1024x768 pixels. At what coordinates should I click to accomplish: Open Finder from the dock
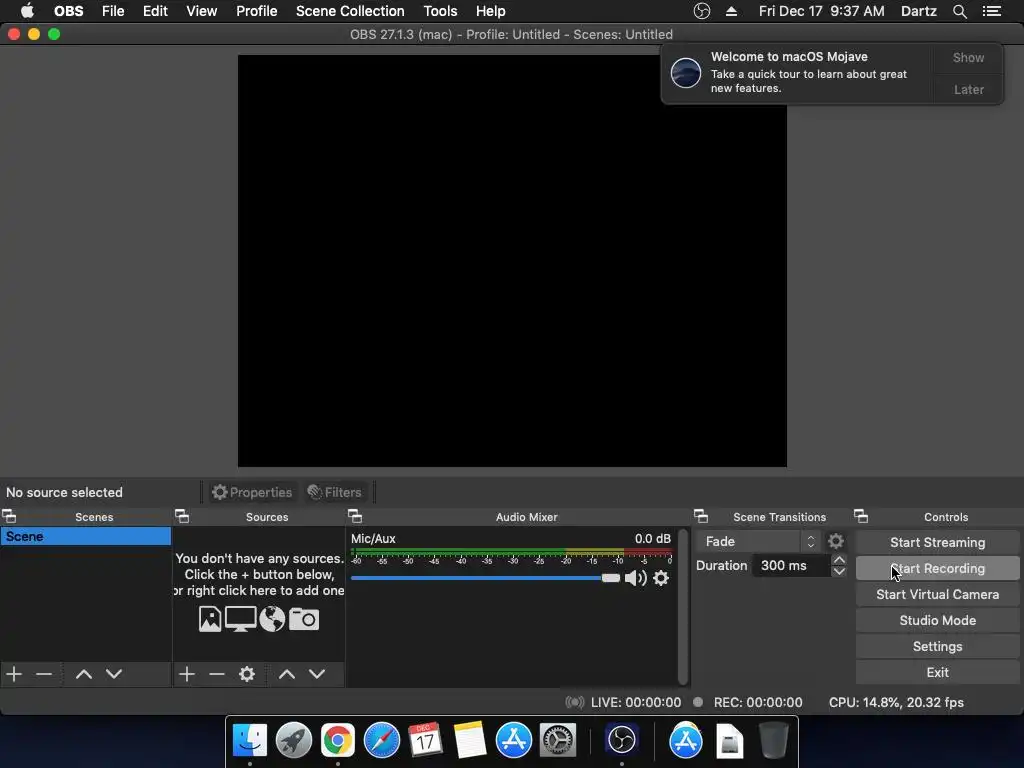[x=250, y=741]
